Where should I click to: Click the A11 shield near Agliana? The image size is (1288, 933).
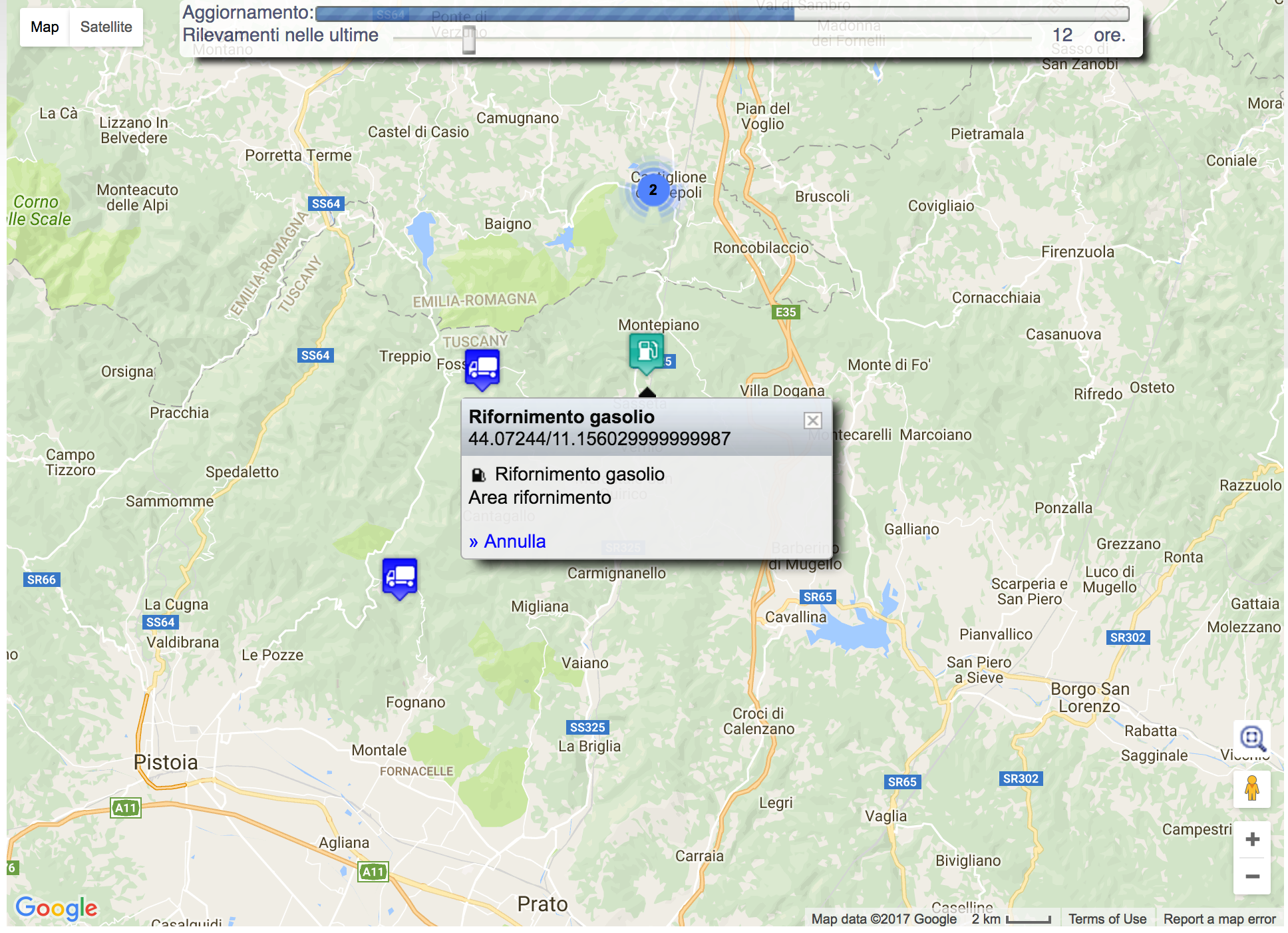coord(373,872)
